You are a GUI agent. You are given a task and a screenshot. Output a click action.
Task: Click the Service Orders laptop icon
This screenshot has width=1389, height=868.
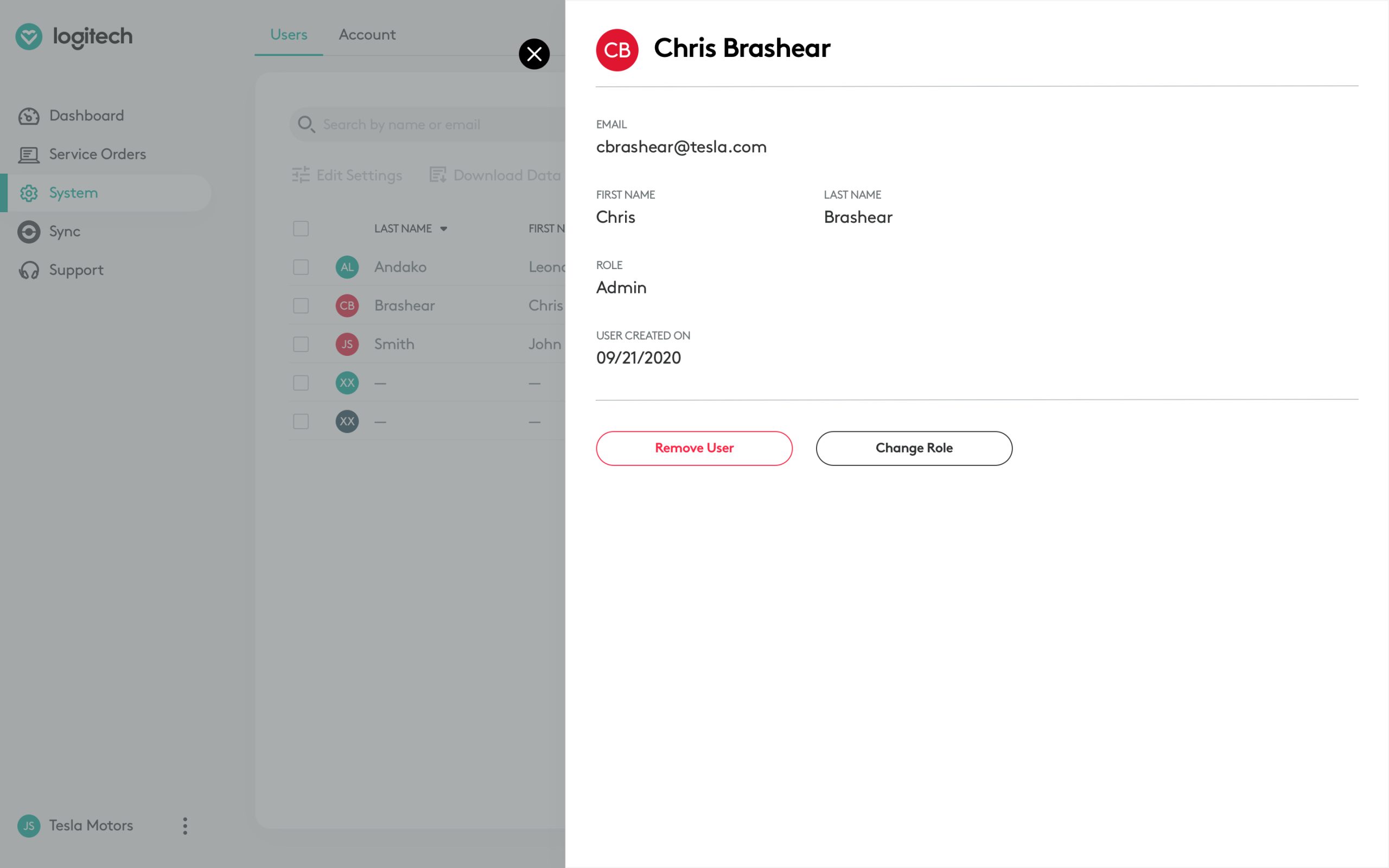pos(29,155)
